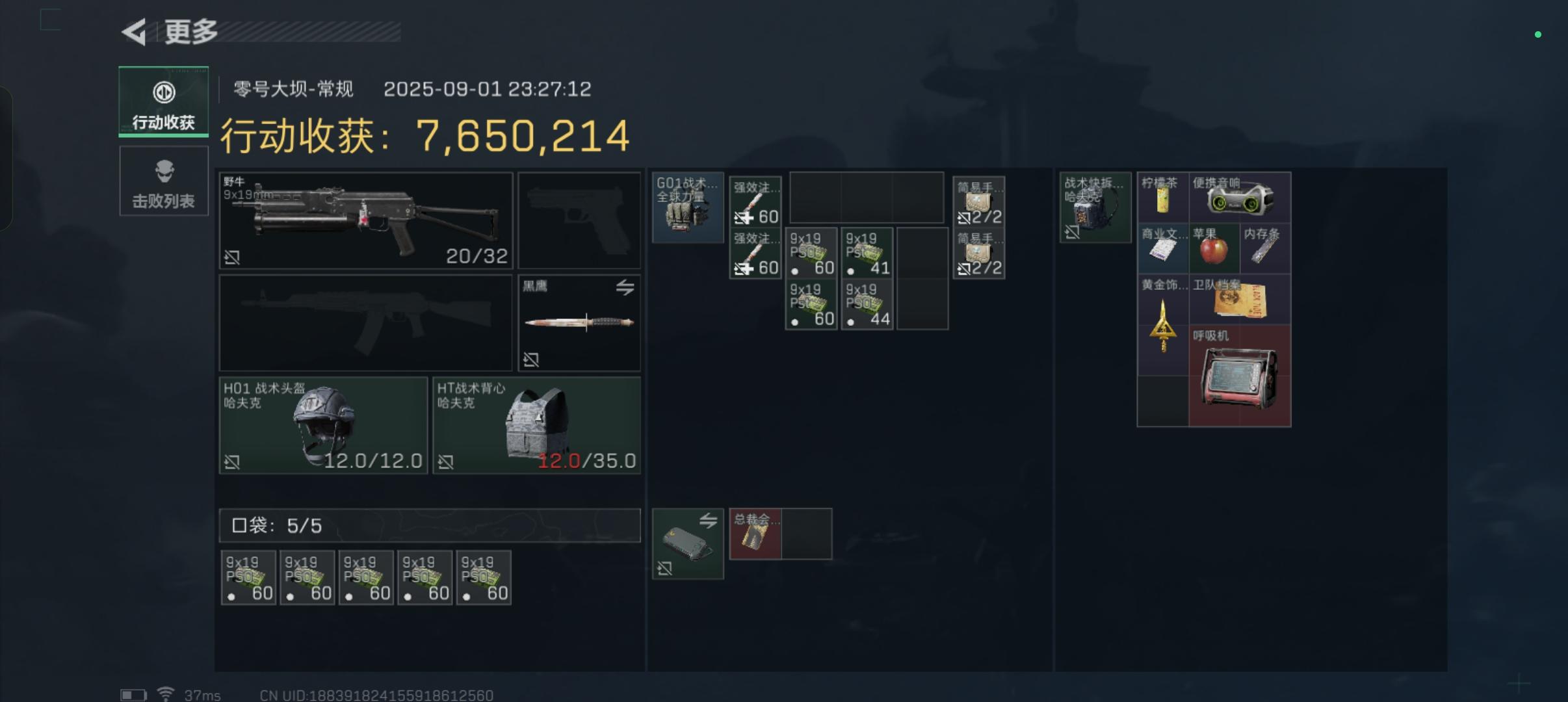Screen dimensions: 1568x702
Task: Open the HT战术背心 vest item
Action: point(537,426)
